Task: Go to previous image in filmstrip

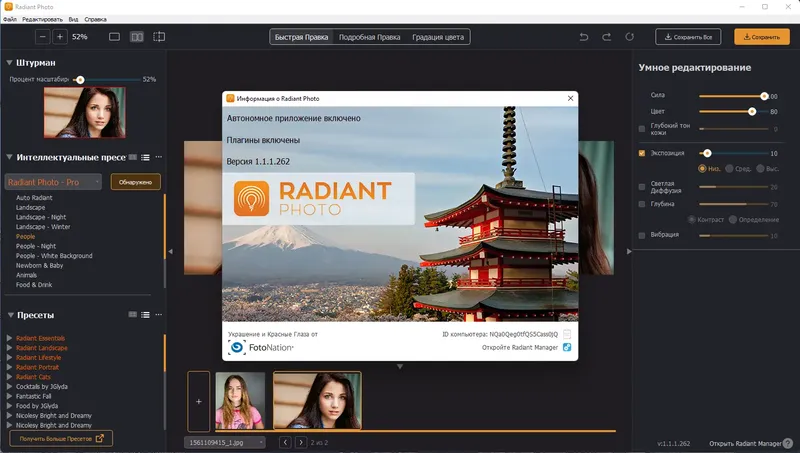Action: [x=285, y=442]
